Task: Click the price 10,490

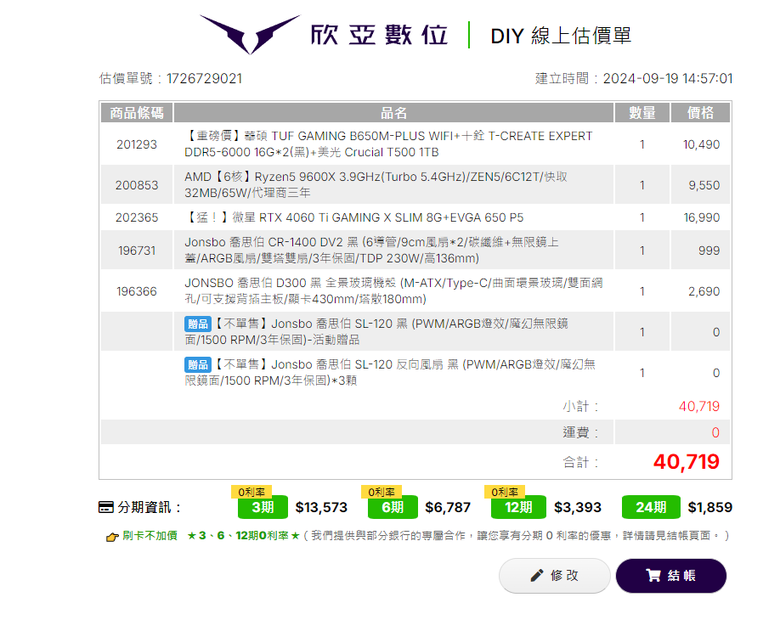Action: coord(701,144)
